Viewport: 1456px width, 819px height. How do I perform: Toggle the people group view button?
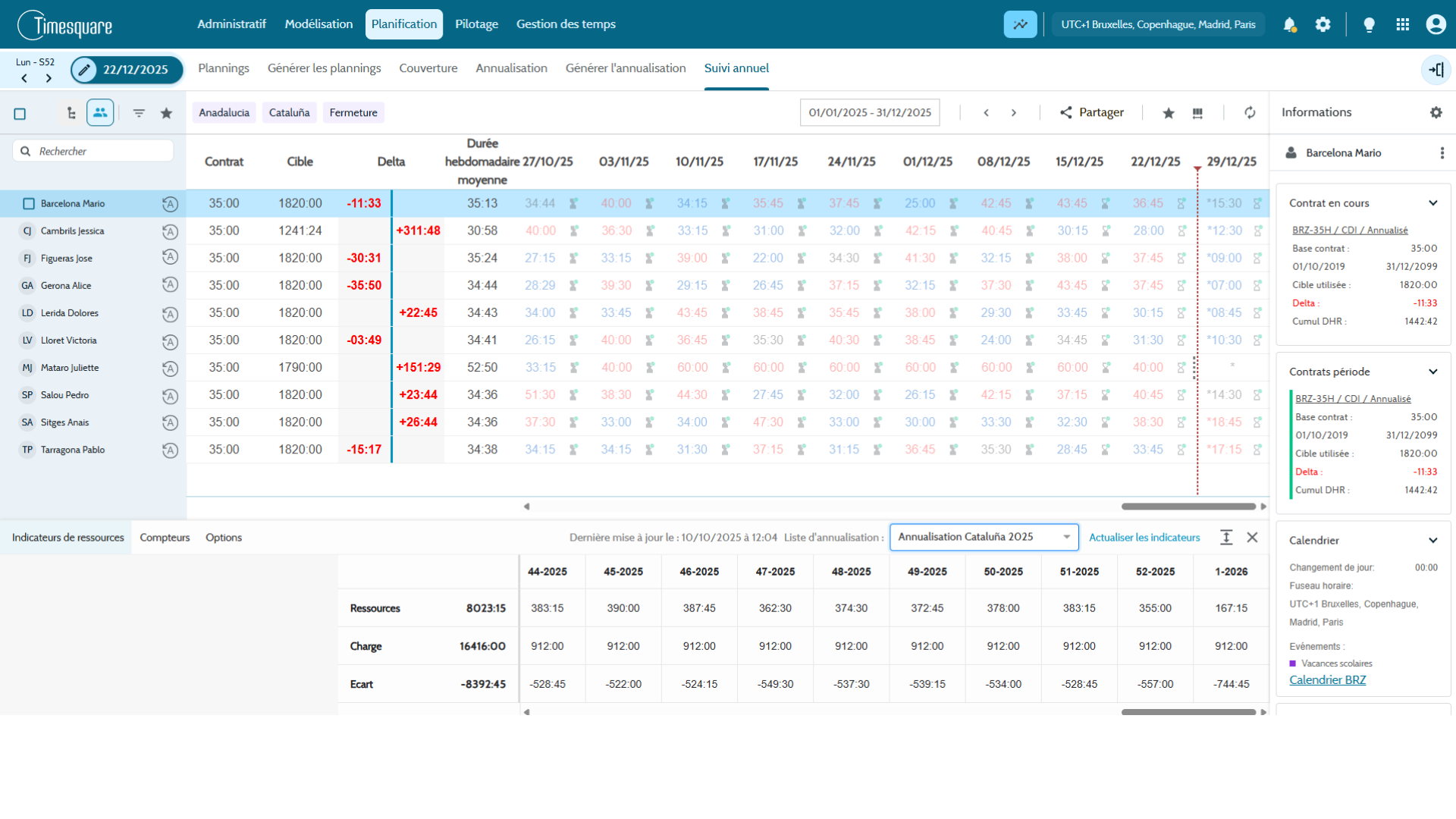tap(100, 113)
